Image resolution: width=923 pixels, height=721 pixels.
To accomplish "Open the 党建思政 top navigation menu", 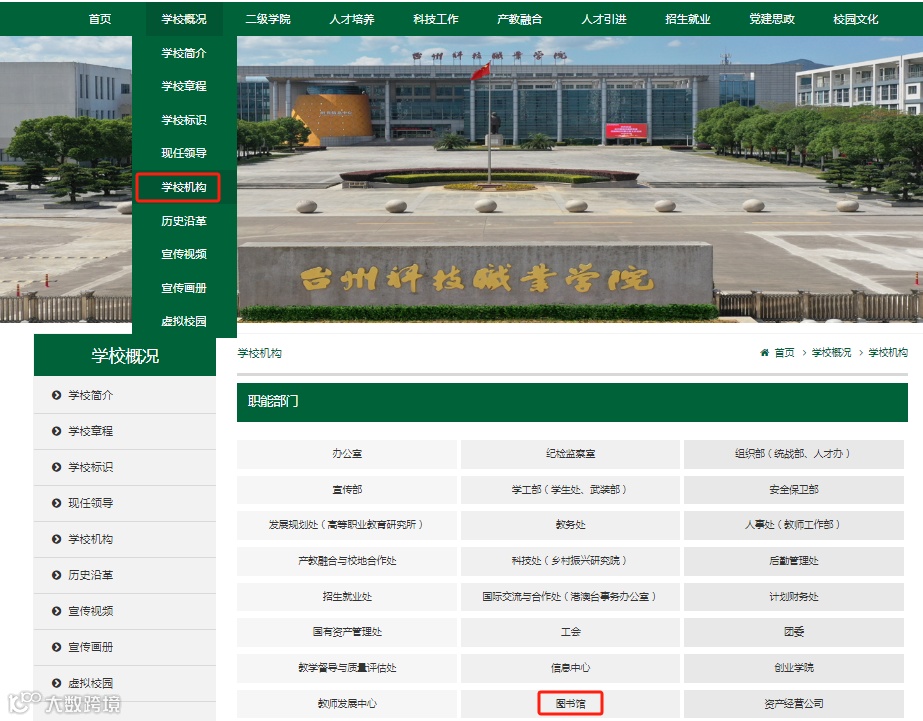I will (772, 19).
